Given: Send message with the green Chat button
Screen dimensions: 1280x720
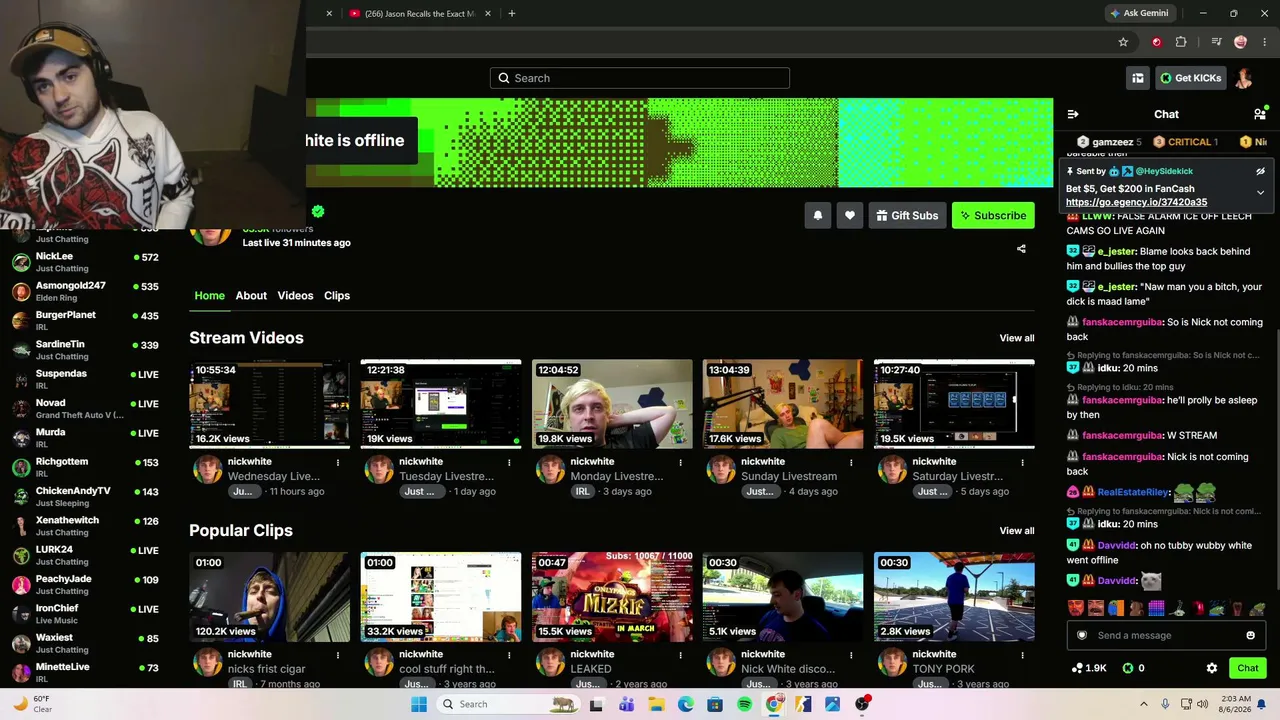Looking at the screenshot, I should [1248, 668].
